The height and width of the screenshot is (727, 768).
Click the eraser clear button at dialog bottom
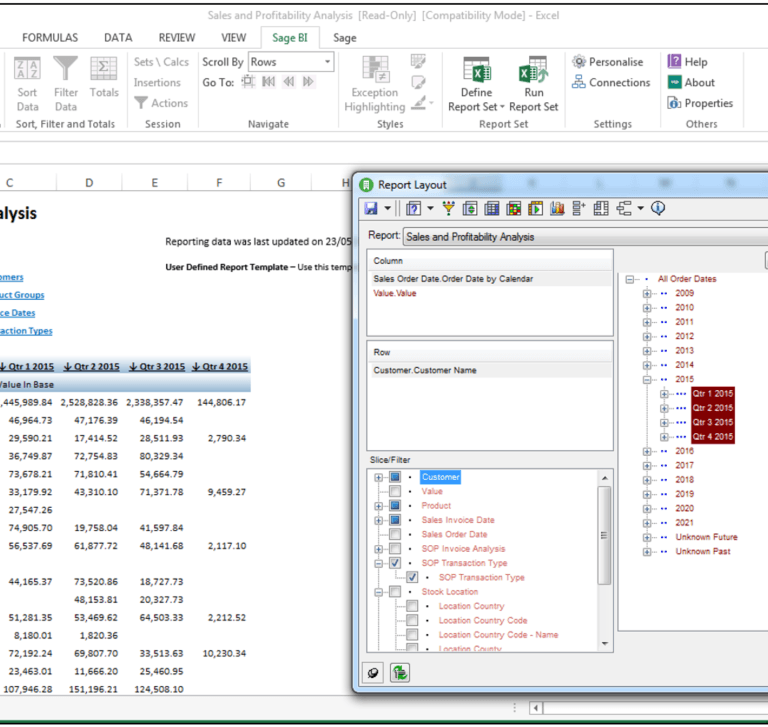click(x=373, y=673)
